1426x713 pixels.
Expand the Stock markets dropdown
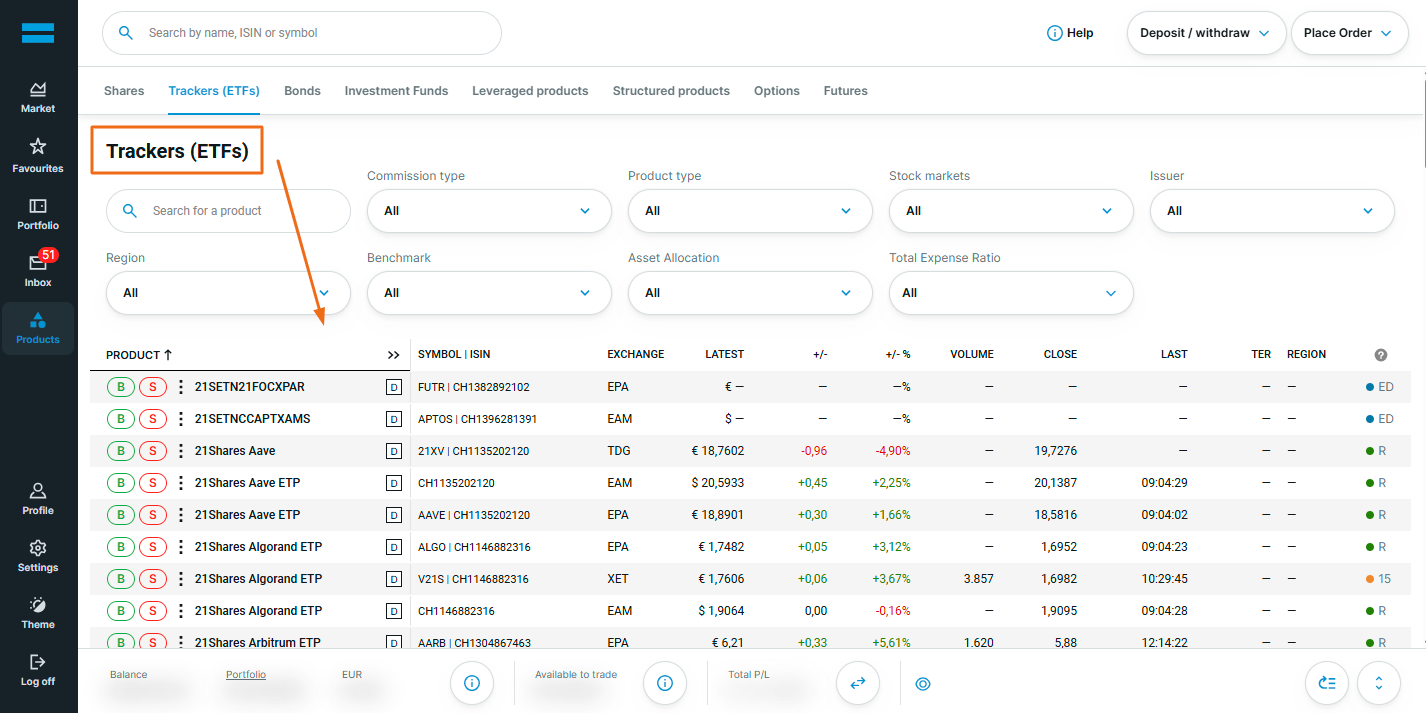coord(1011,211)
